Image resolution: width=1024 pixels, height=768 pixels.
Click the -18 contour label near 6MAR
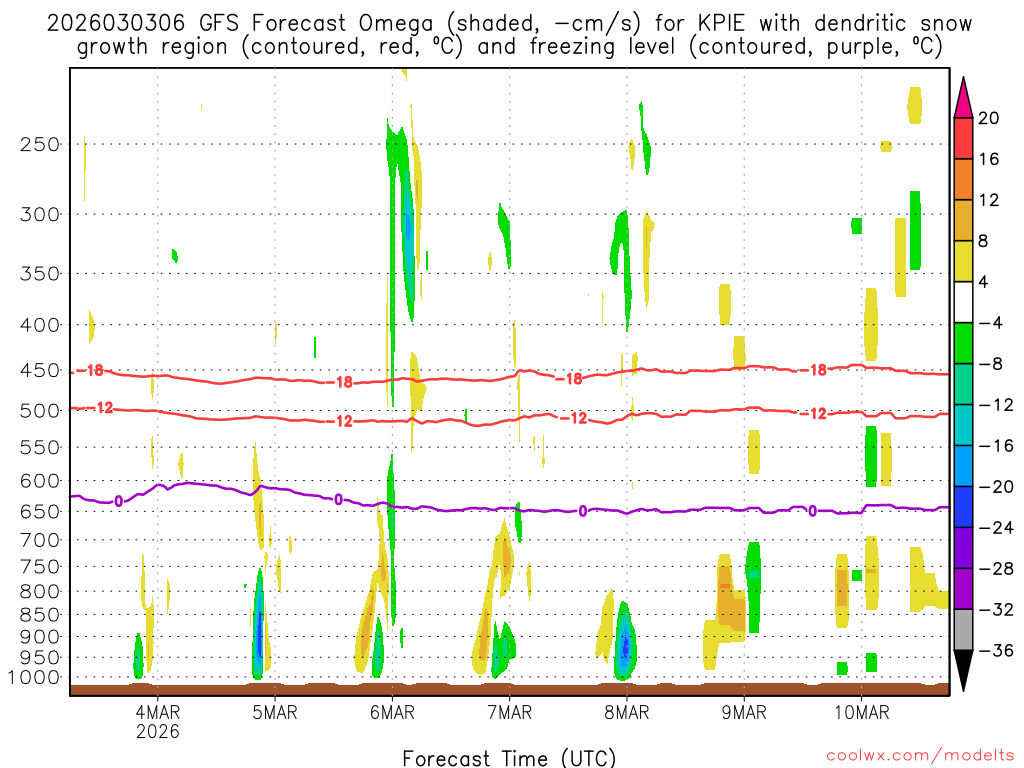(341, 382)
